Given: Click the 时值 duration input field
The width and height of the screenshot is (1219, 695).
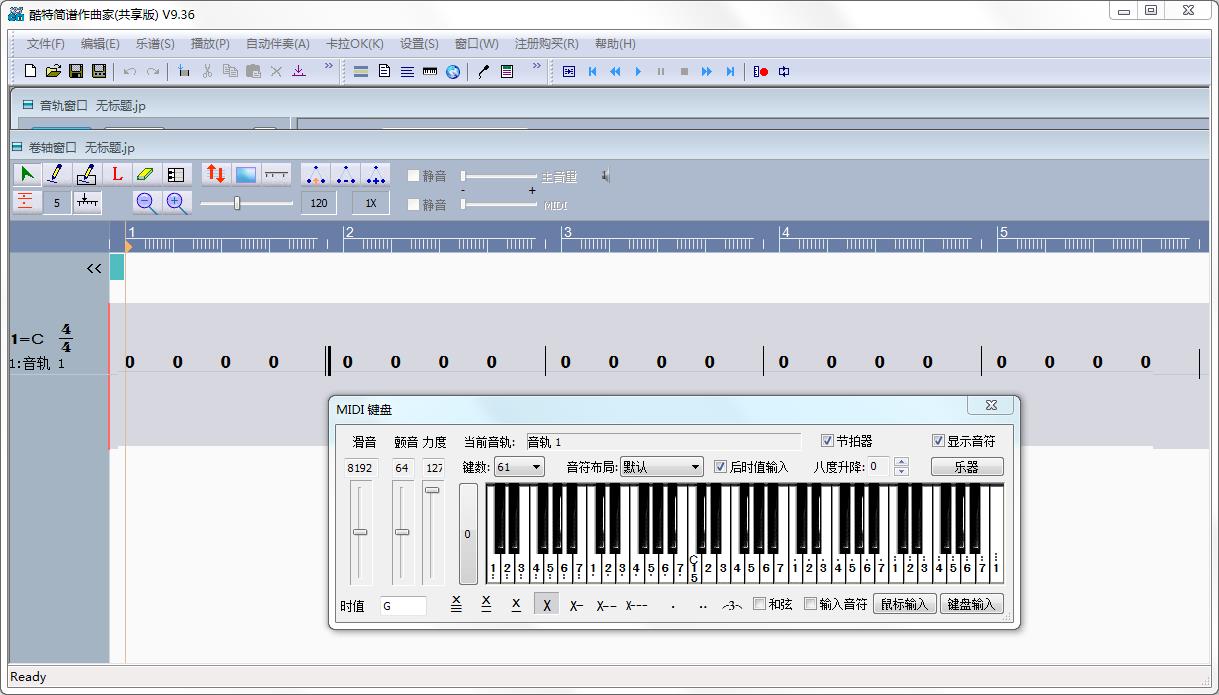Looking at the screenshot, I should tap(404, 604).
